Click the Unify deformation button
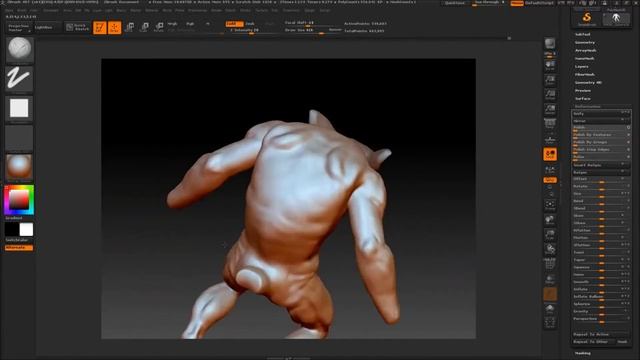640x360 pixels. pos(601,113)
